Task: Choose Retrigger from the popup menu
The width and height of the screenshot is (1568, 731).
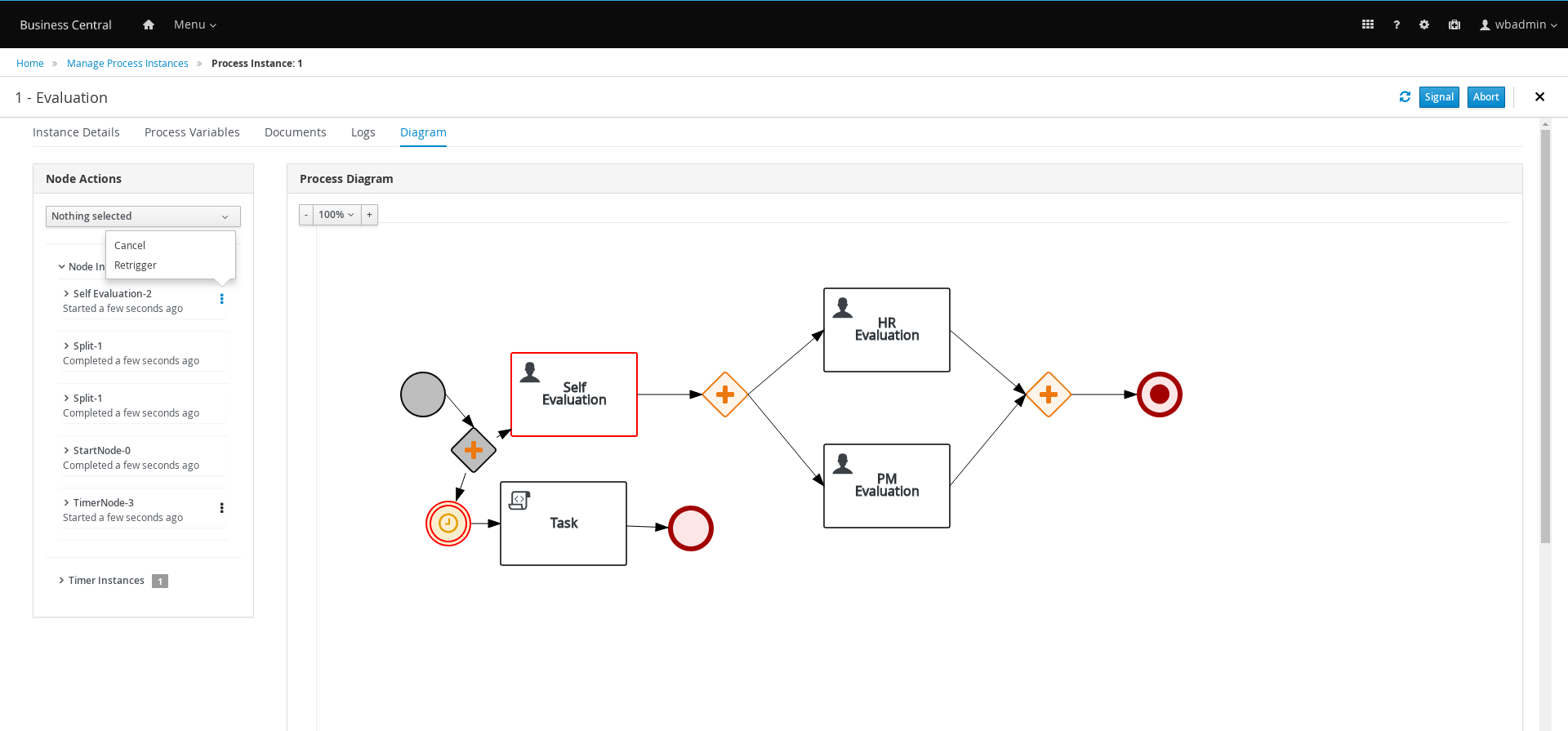Action: click(x=136, y=265)
